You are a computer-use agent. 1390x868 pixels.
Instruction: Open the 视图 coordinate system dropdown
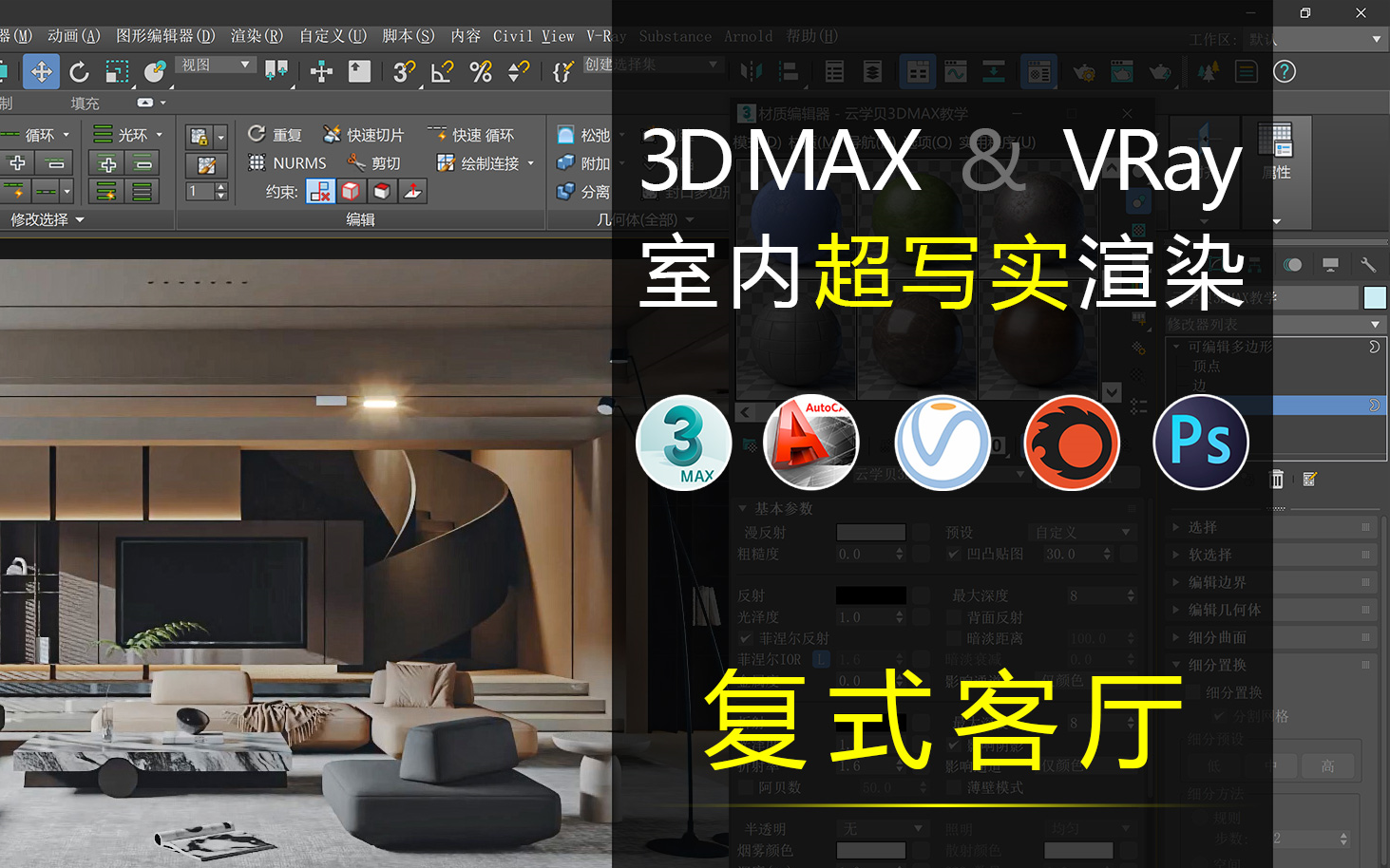[x=217, y=65]
